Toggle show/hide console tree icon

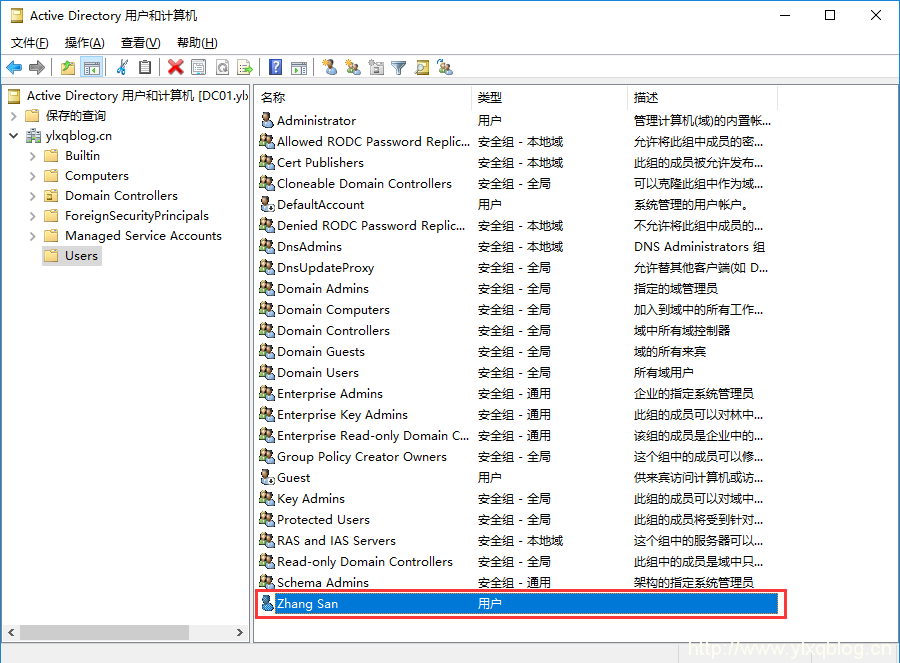coord(91,68)
